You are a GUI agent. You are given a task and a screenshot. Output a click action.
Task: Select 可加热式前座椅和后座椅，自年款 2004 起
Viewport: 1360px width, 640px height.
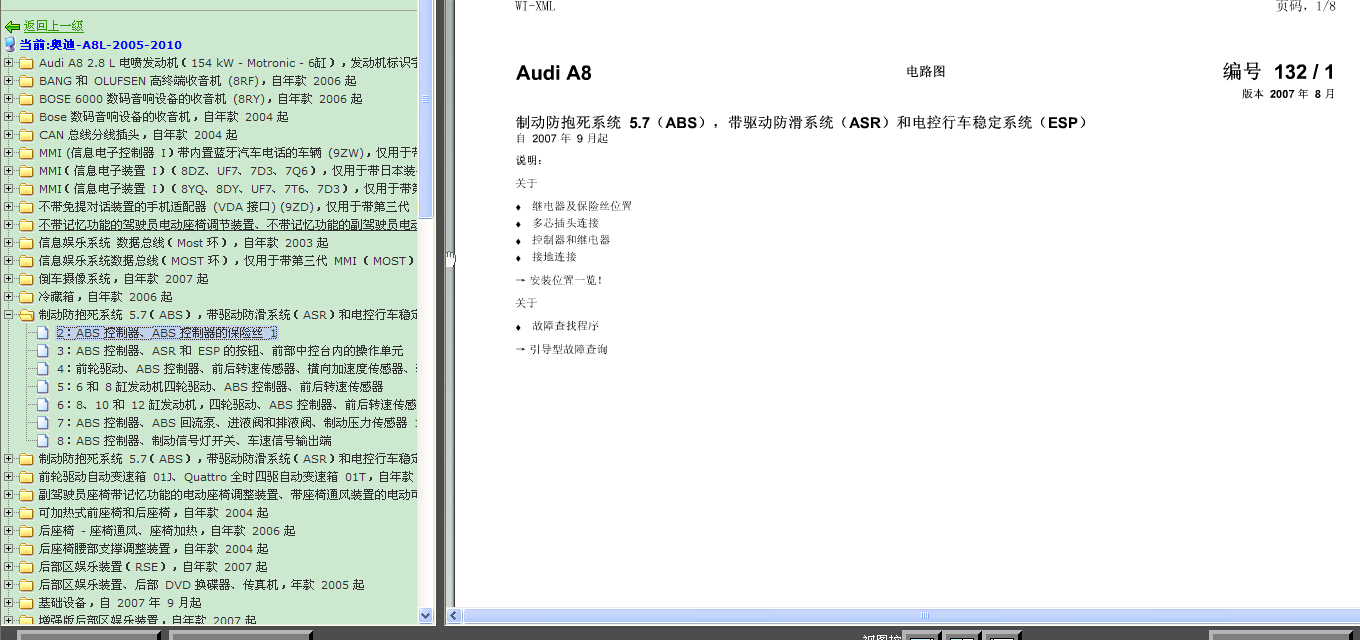coord(153,513)
